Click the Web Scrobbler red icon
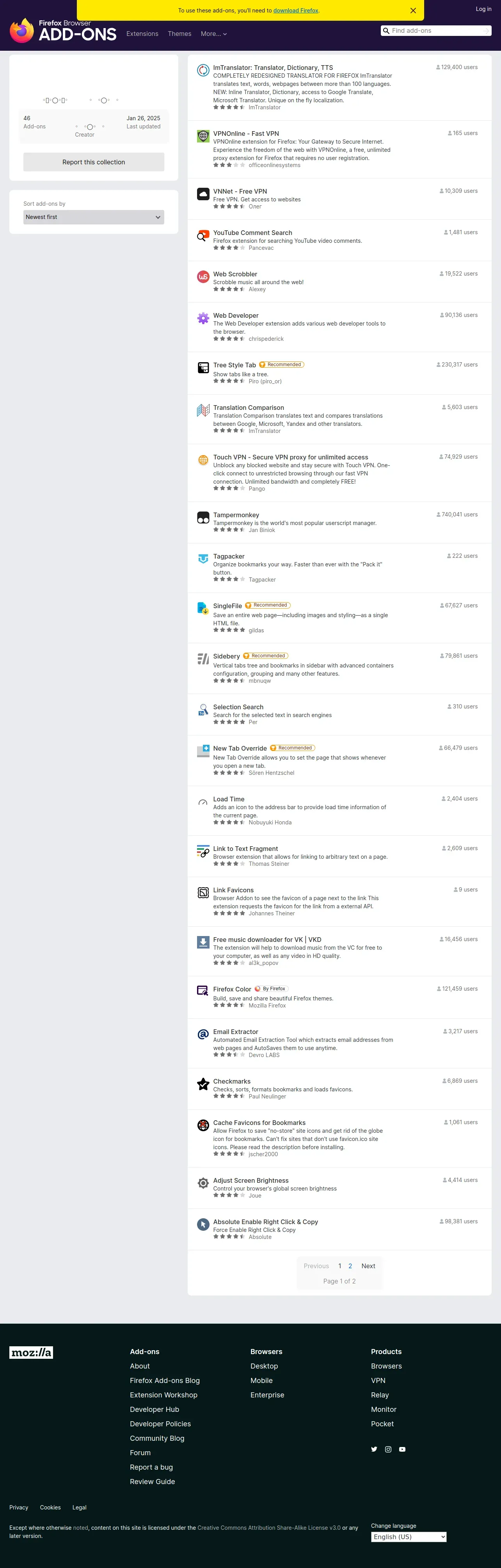Viewport: 501px width, 1568px height. 203,277
